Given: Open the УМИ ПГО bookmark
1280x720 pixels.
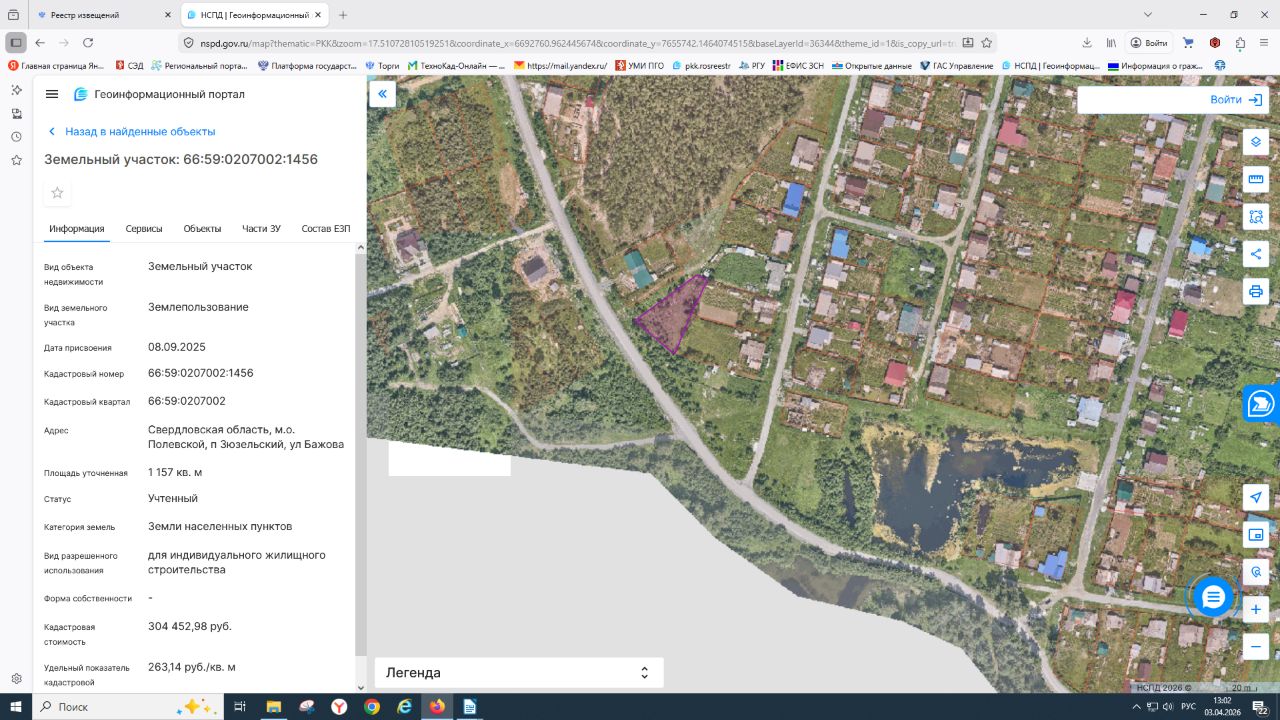Looking at the screenshot, I should pos(639,66).
